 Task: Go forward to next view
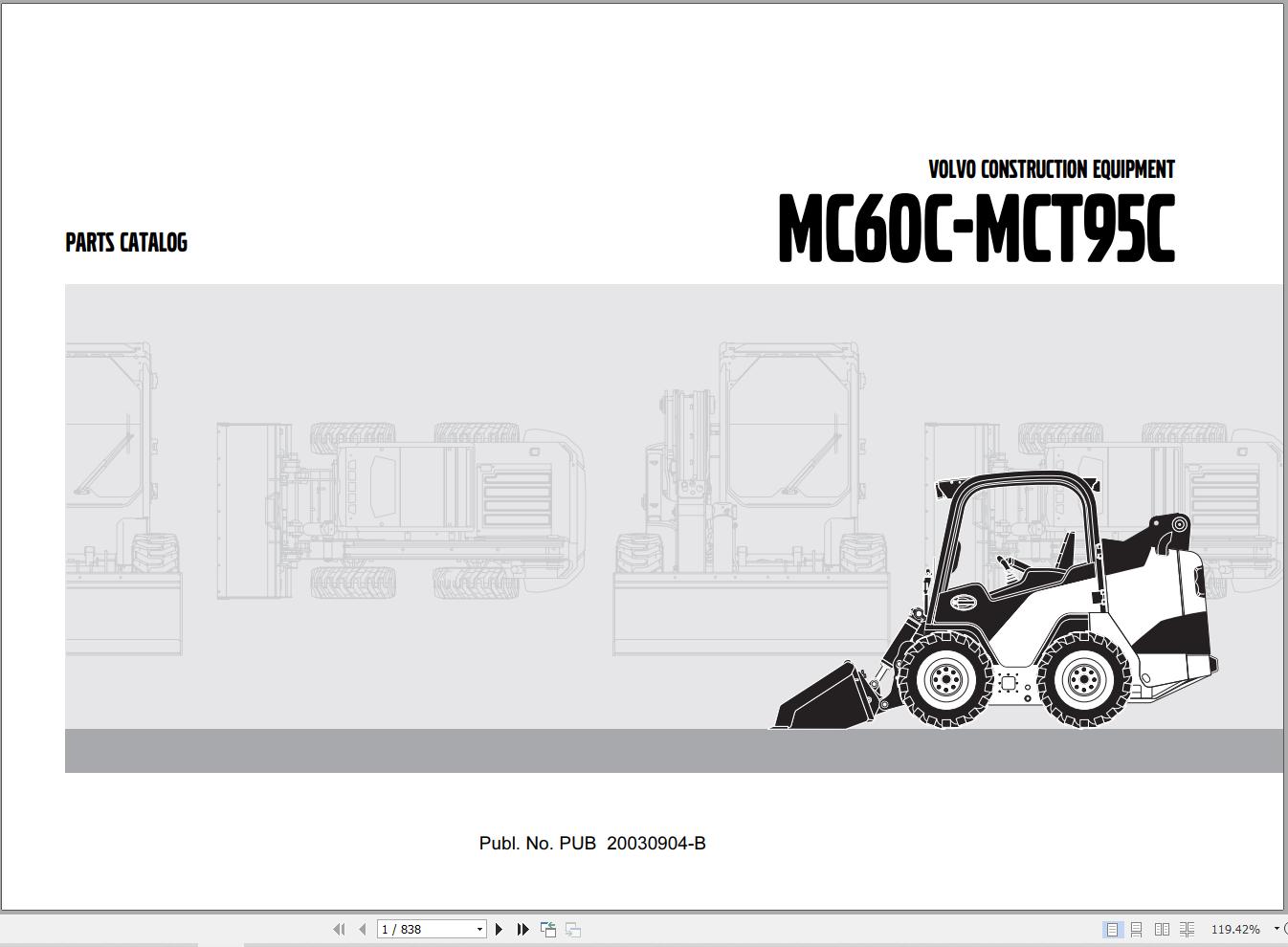[572, 929]
